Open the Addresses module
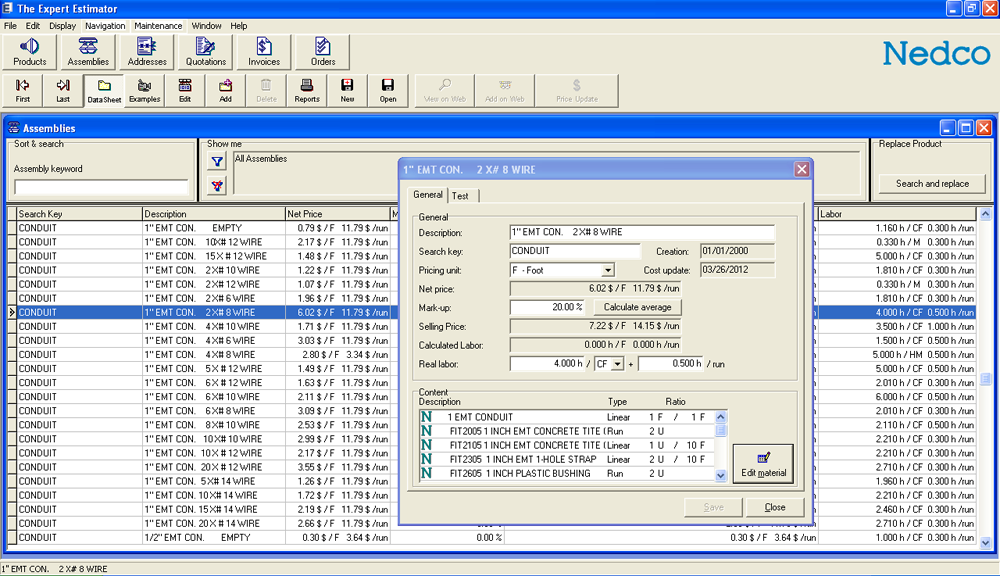This screenshot has width=1000, height=576. [147, 52]
